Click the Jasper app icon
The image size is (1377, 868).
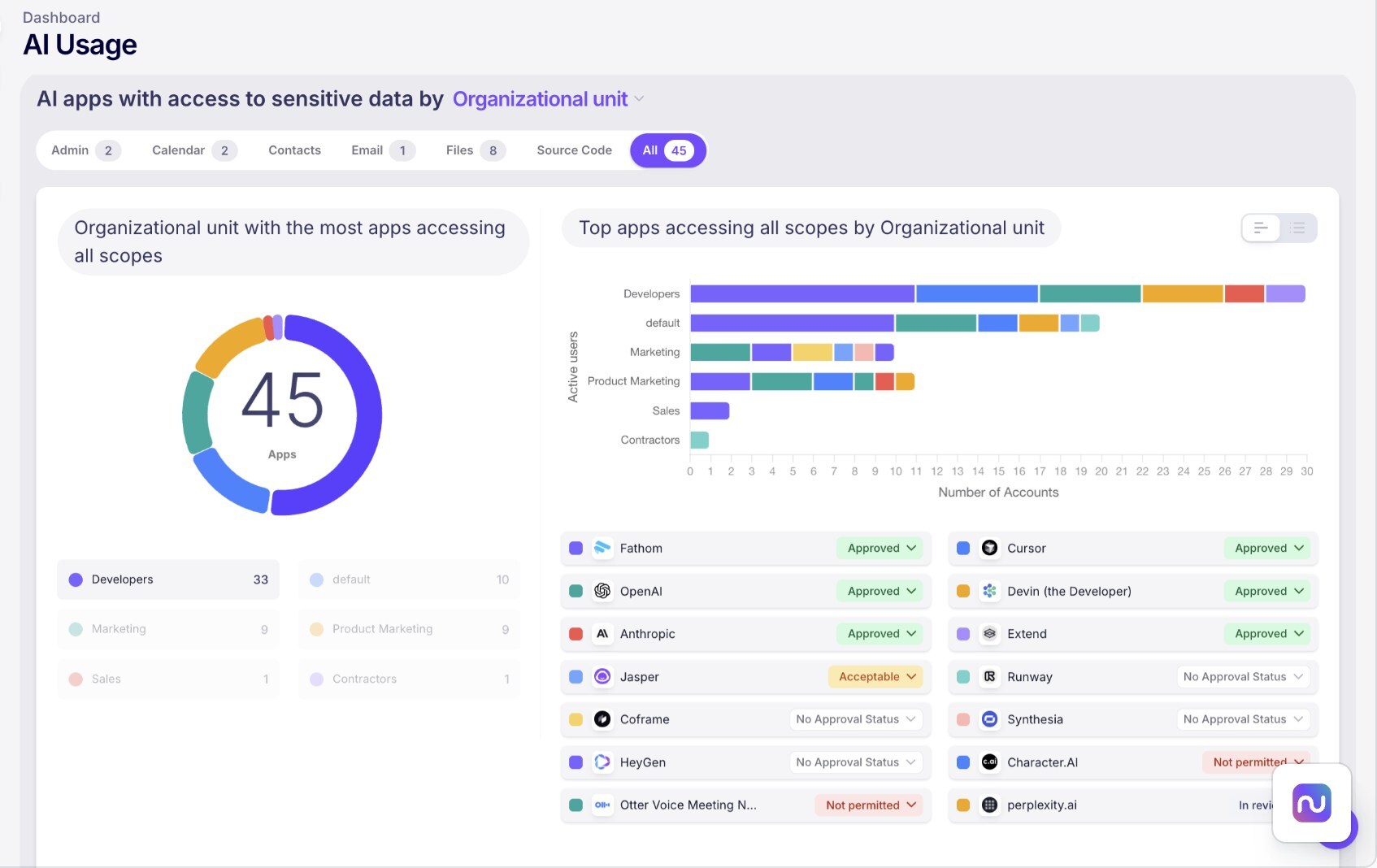(x=602, y=676)
